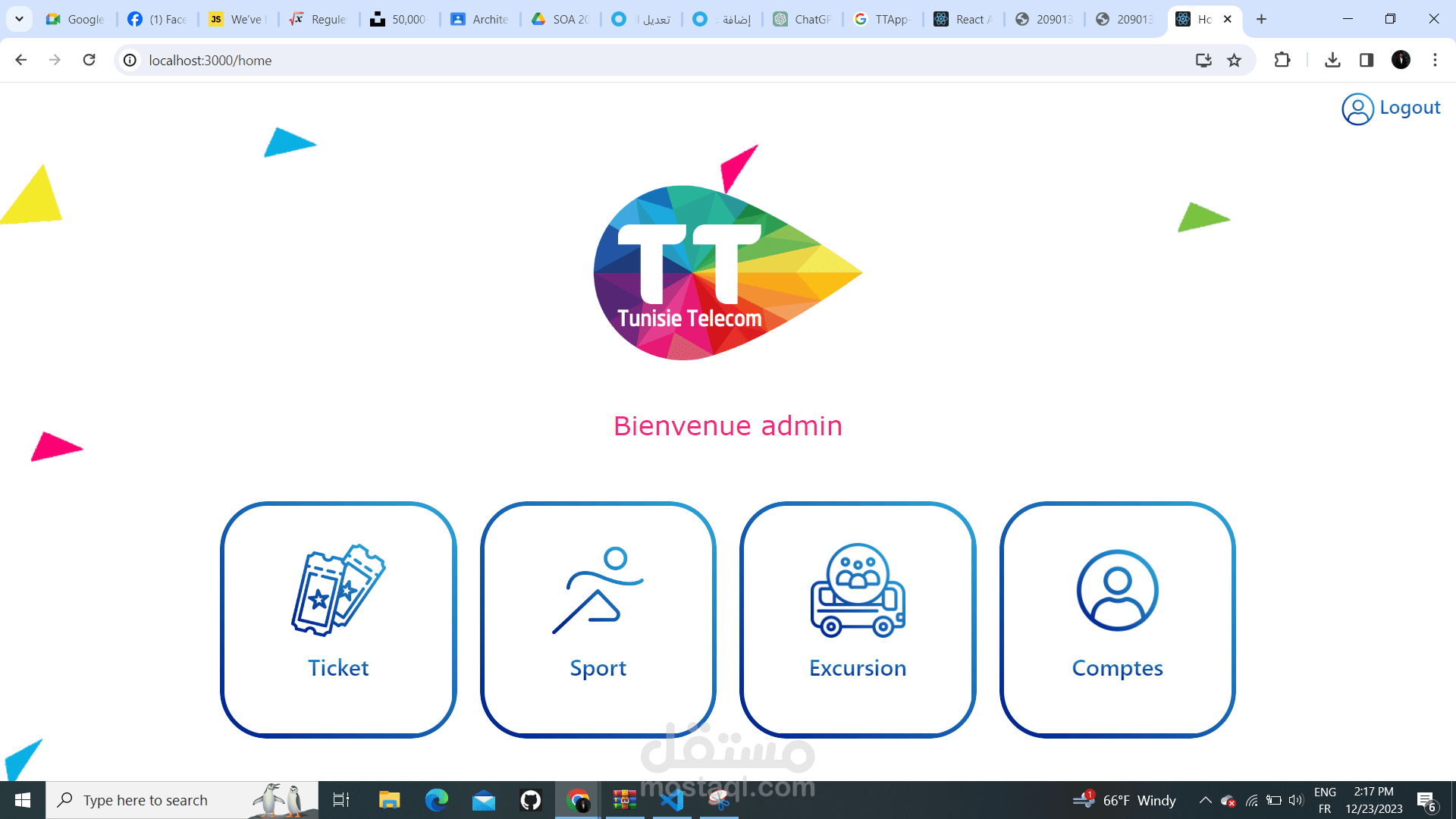Open the Downloads icon in Chrome toolbar

(1332, 60)
